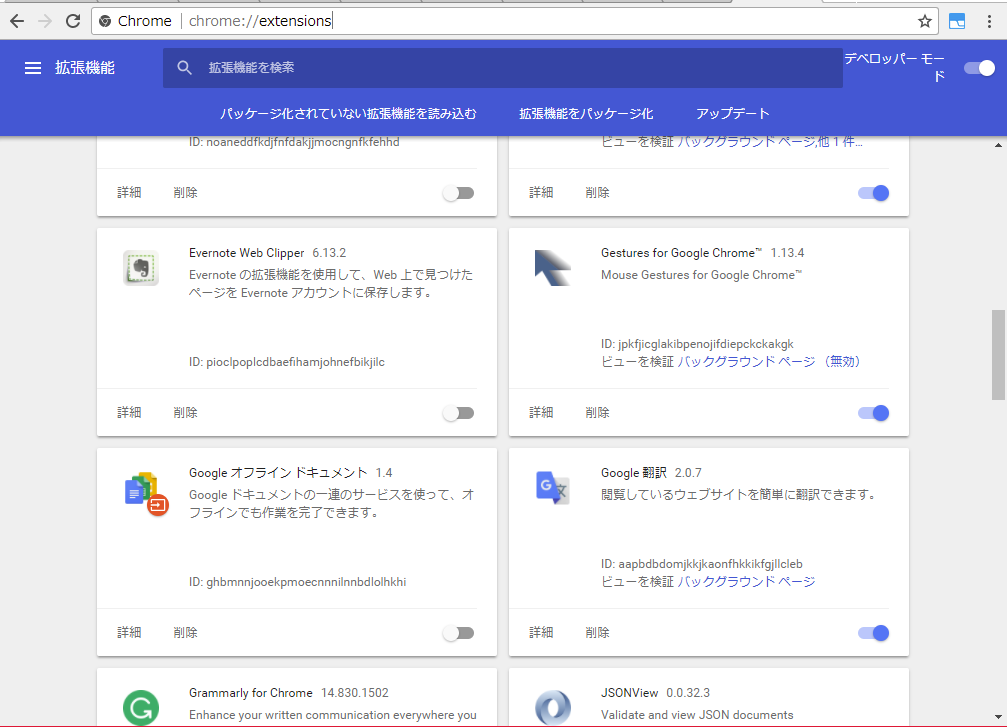The image size is (1007, 727).
Task: Click the search magnifier in the extensions search bar
Action: click(x=184, y=67)
